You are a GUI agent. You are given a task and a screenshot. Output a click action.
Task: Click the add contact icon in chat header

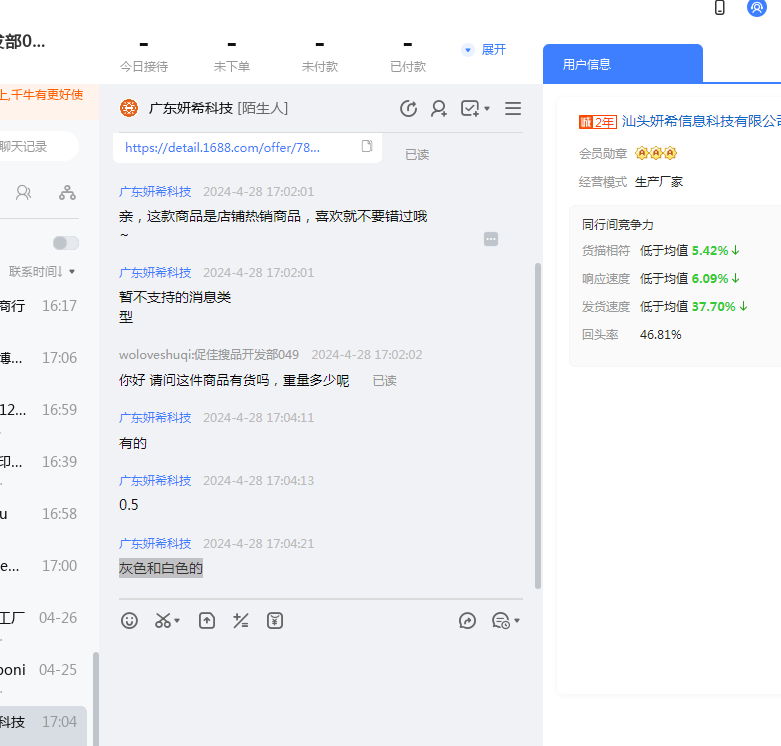point(438,109)
